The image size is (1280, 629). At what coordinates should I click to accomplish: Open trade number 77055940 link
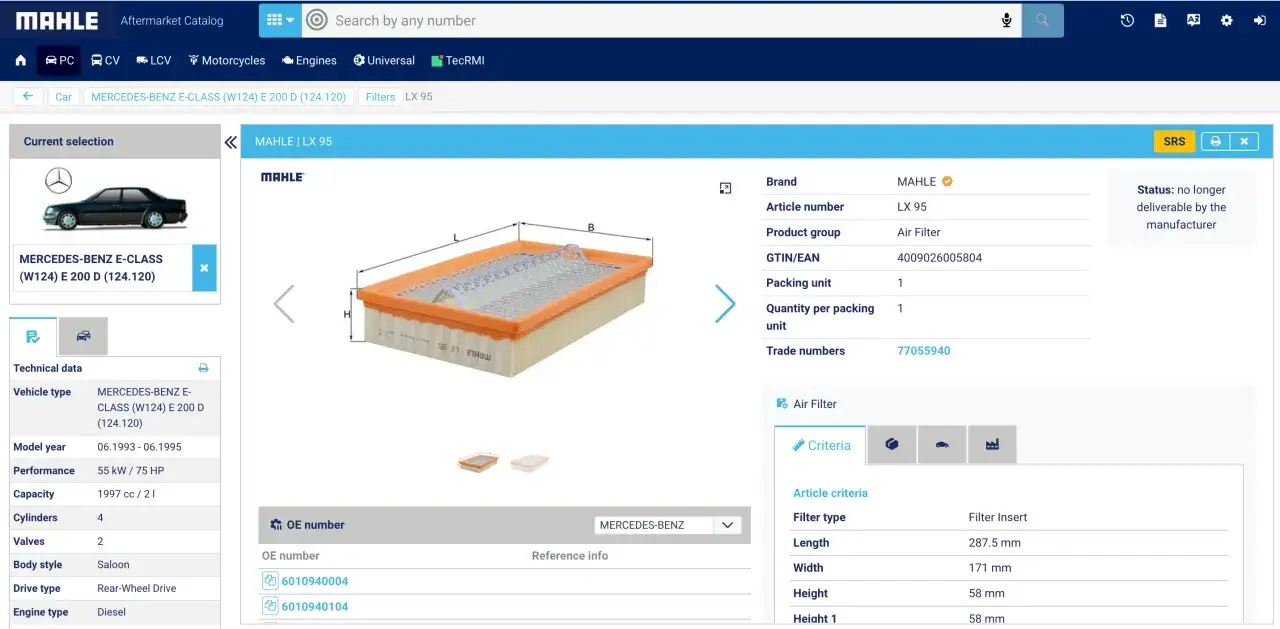[923, 351]
